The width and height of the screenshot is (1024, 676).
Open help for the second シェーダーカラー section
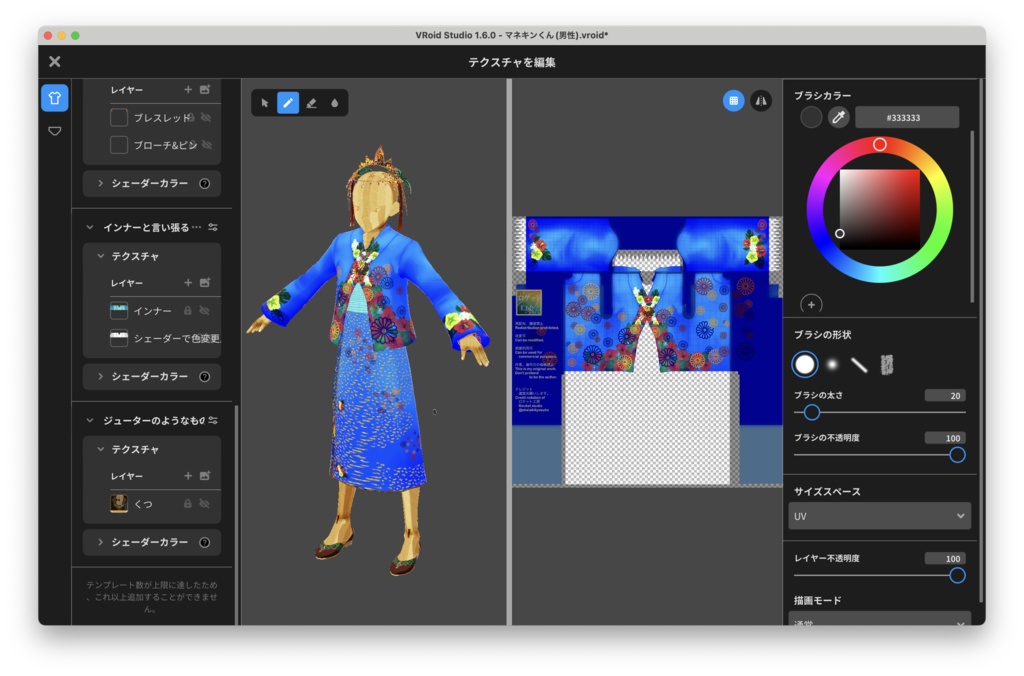(x=204, y=377)
